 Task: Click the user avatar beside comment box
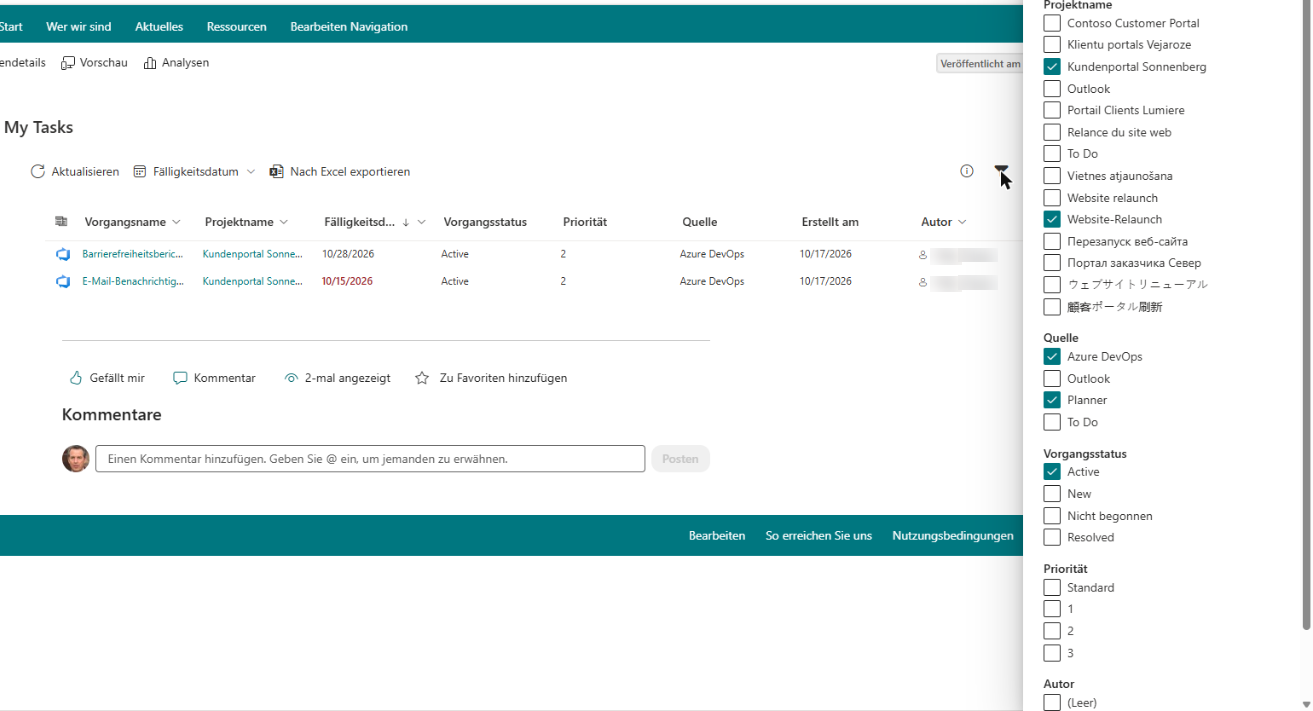pos(76,459)
